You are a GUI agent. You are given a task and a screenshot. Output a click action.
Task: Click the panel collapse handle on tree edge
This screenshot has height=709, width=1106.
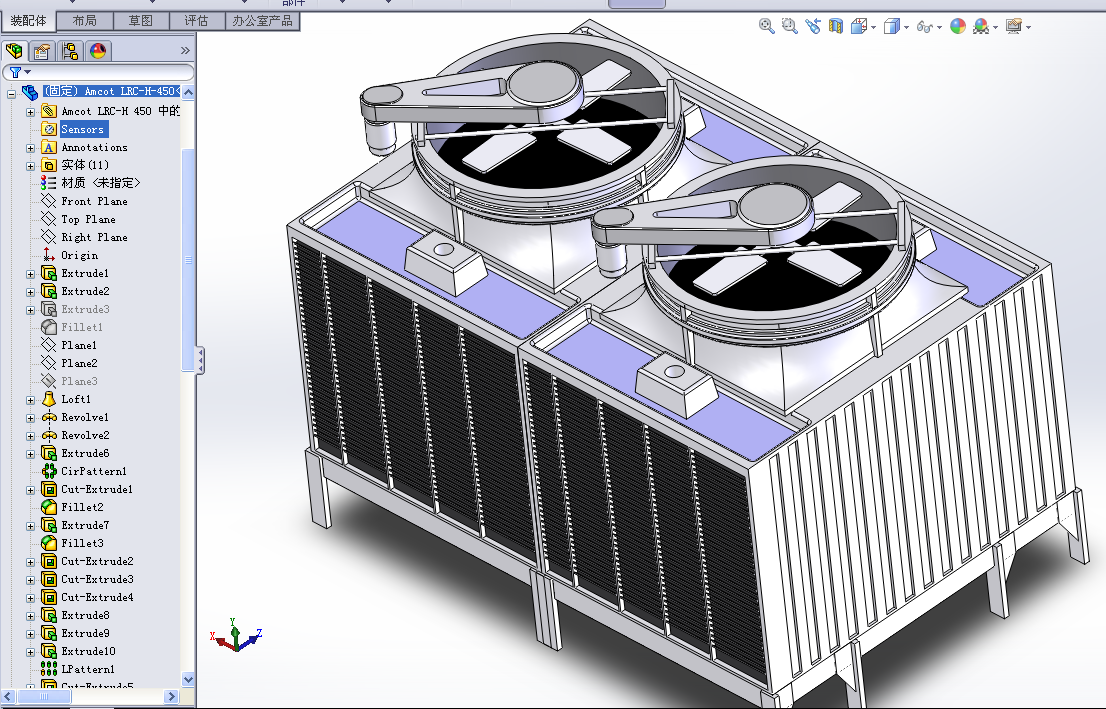pos(201,360)
